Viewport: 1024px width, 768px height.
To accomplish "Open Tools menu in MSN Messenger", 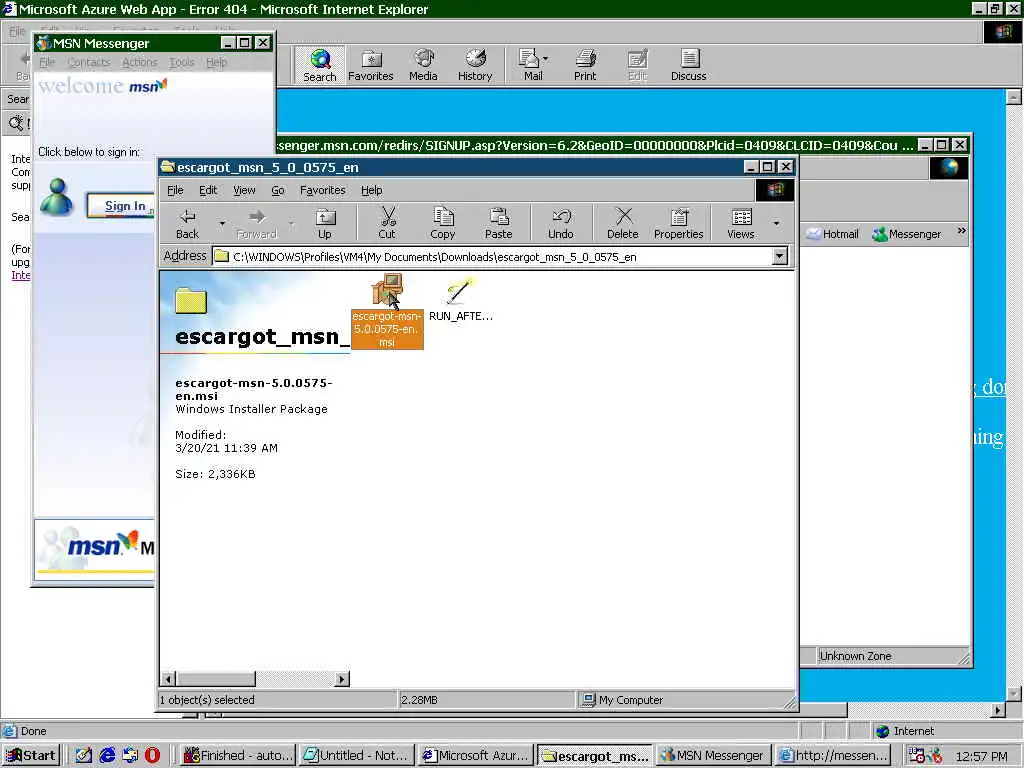I will point(182,62).
